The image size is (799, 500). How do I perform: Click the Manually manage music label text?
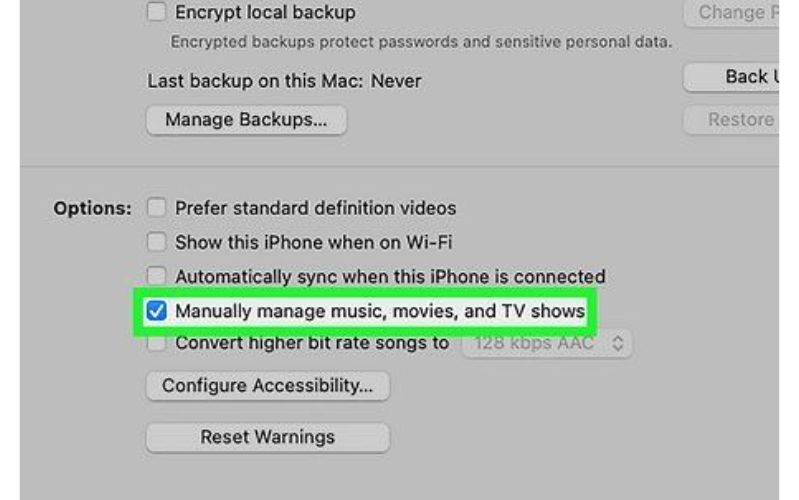pos(380,311)
